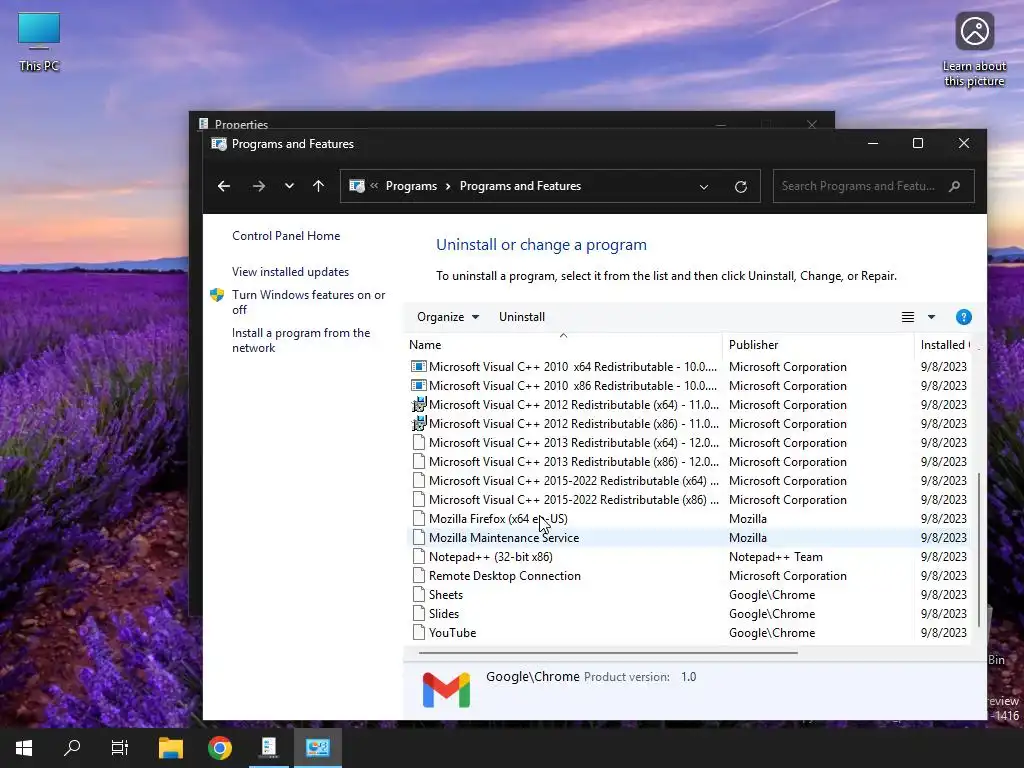The image size is (1024, 768).
Task: Select Mozilla Maintenance Service entry
Action: tap(688, 537)
